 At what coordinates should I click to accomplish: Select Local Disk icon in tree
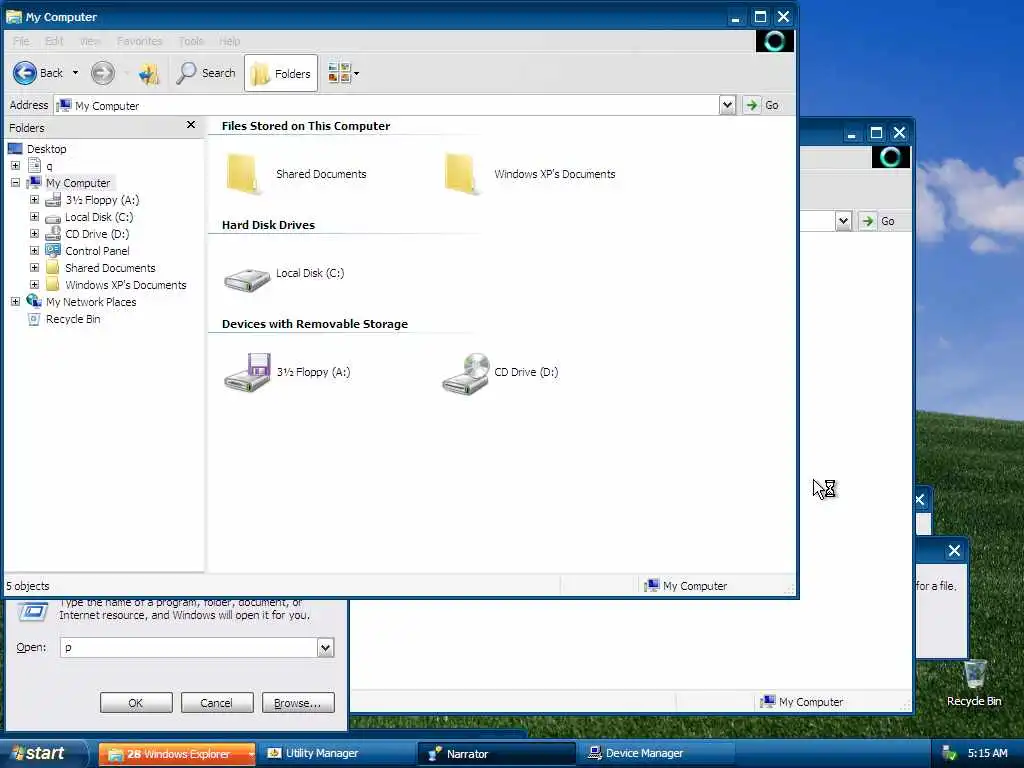53,217
